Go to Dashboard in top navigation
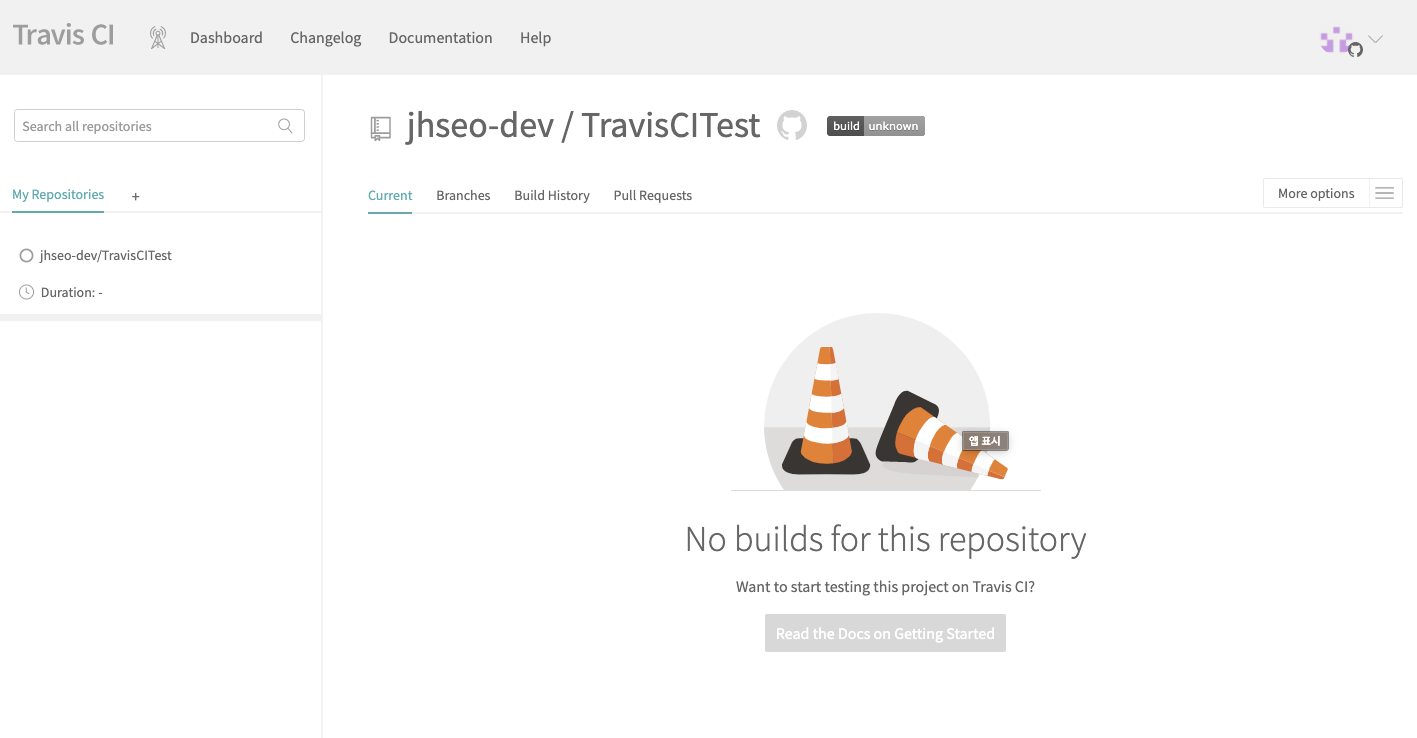Viewport: 1417px width, 738px height. [226, 38]
